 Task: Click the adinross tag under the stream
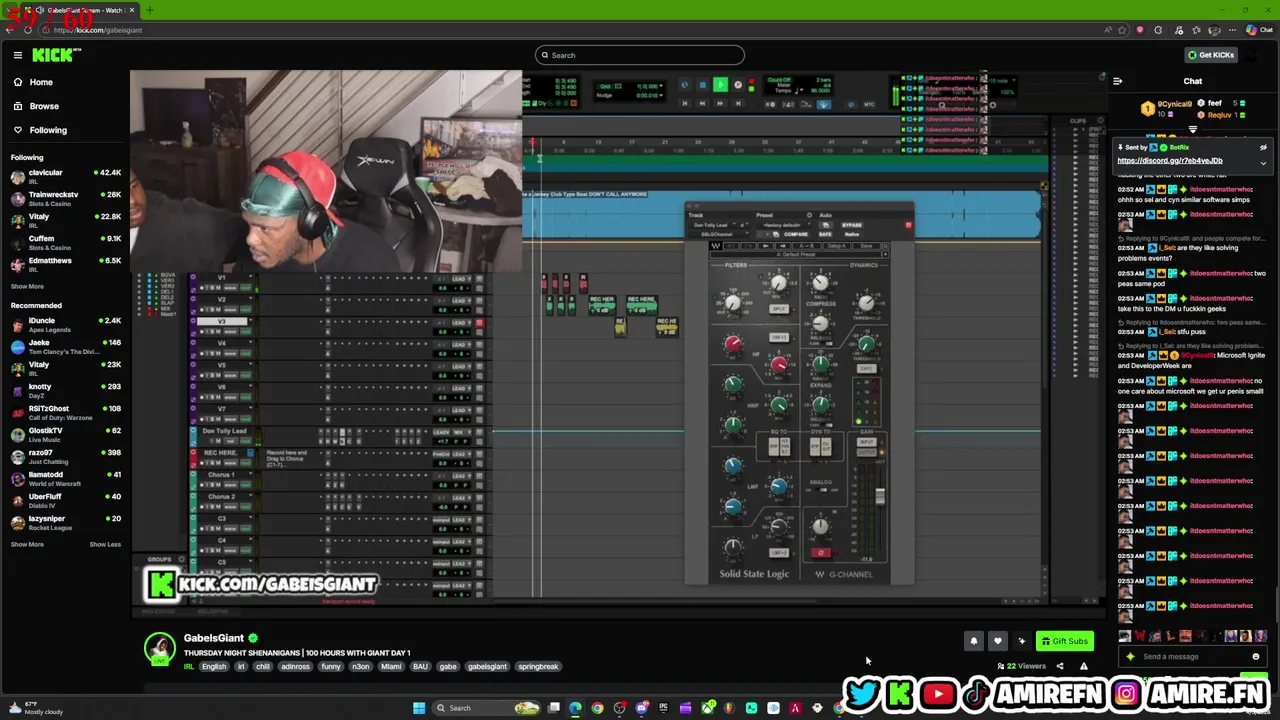(295, 667)
